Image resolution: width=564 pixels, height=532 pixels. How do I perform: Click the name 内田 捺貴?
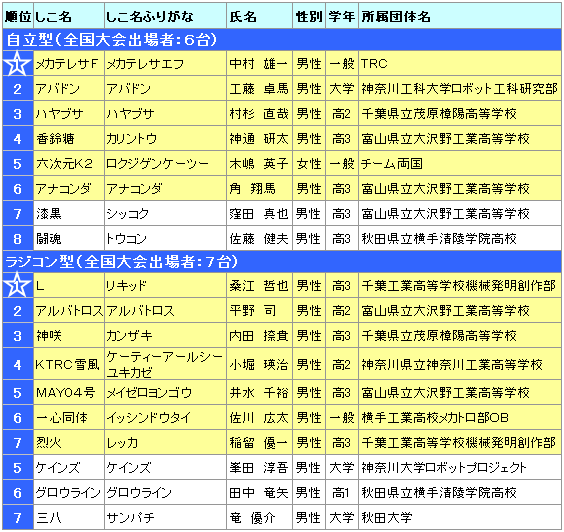click(259, 336)
